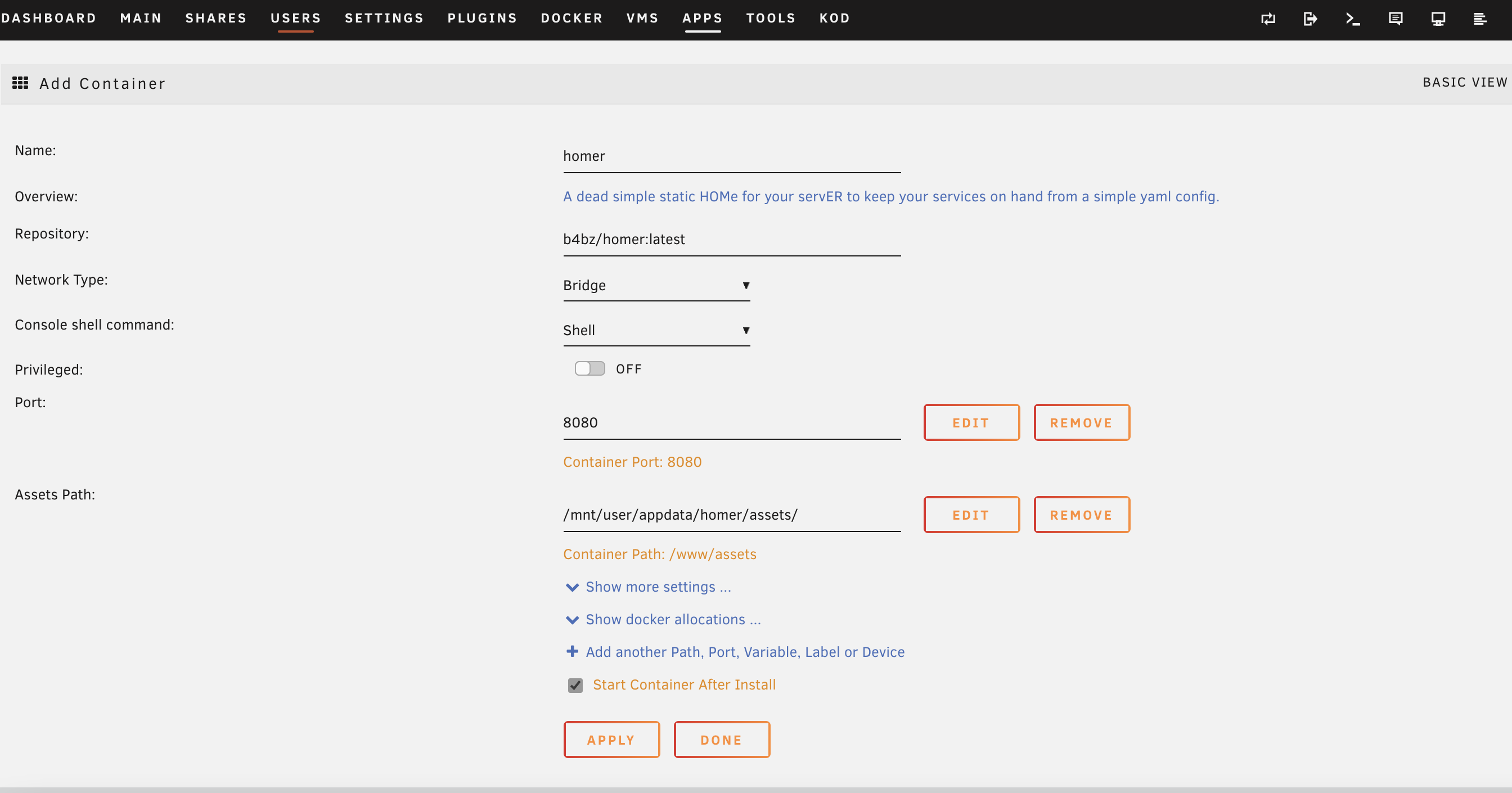
Task: Click the plus icon to add another Path
Action: 572,651
